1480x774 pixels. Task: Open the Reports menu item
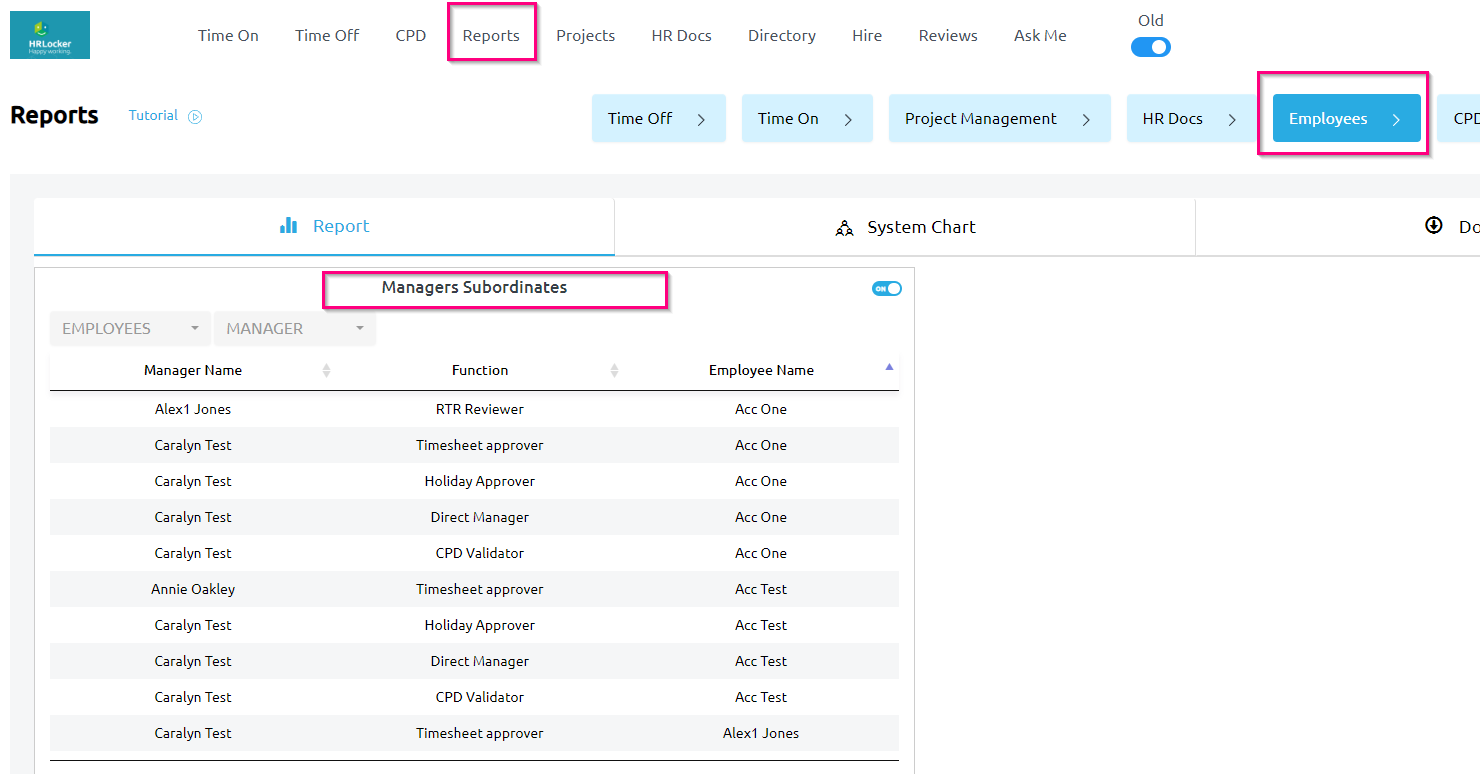coord(491,35)
